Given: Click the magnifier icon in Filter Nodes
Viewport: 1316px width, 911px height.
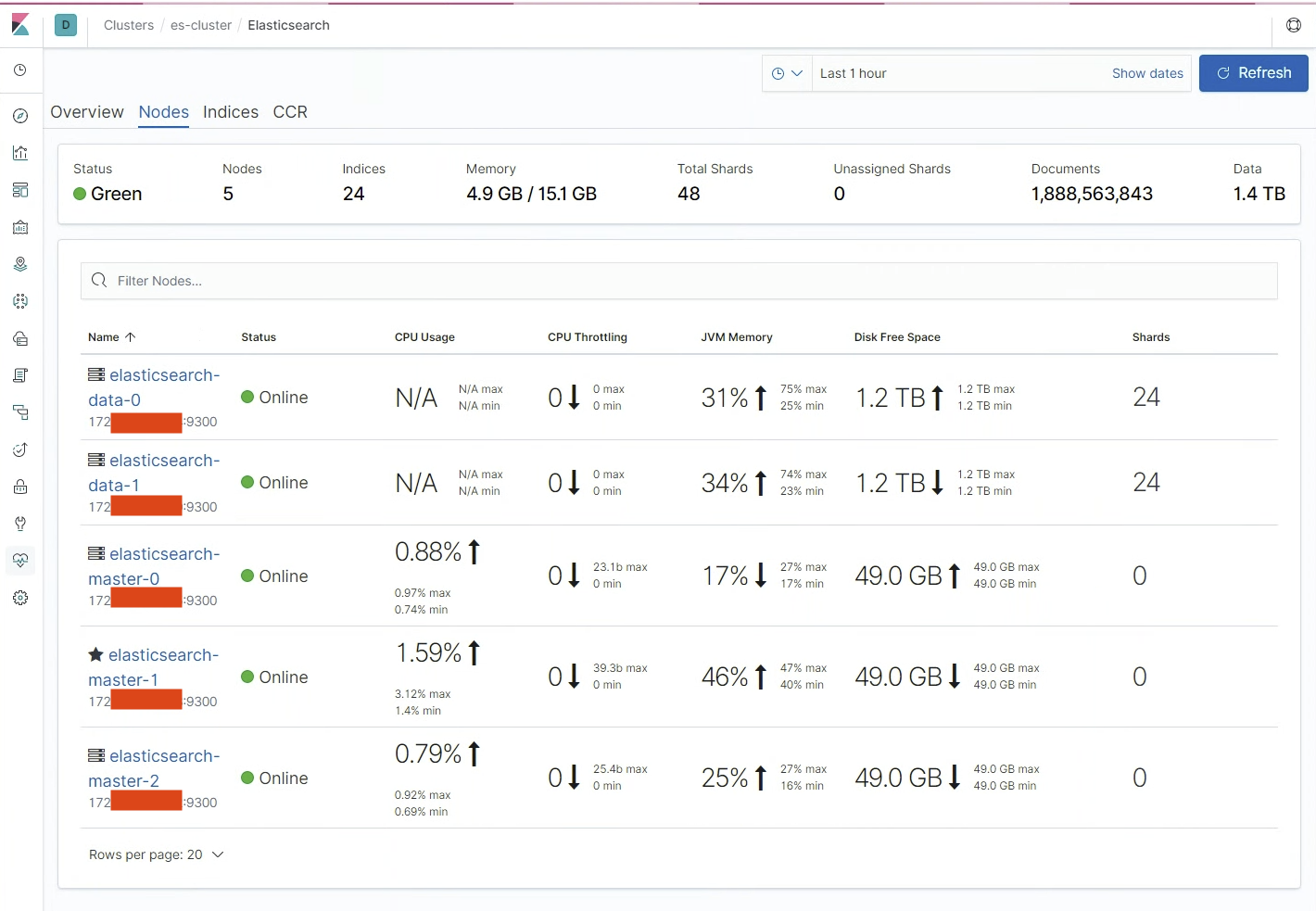Looking at the screenshot, I should (99, 280).
